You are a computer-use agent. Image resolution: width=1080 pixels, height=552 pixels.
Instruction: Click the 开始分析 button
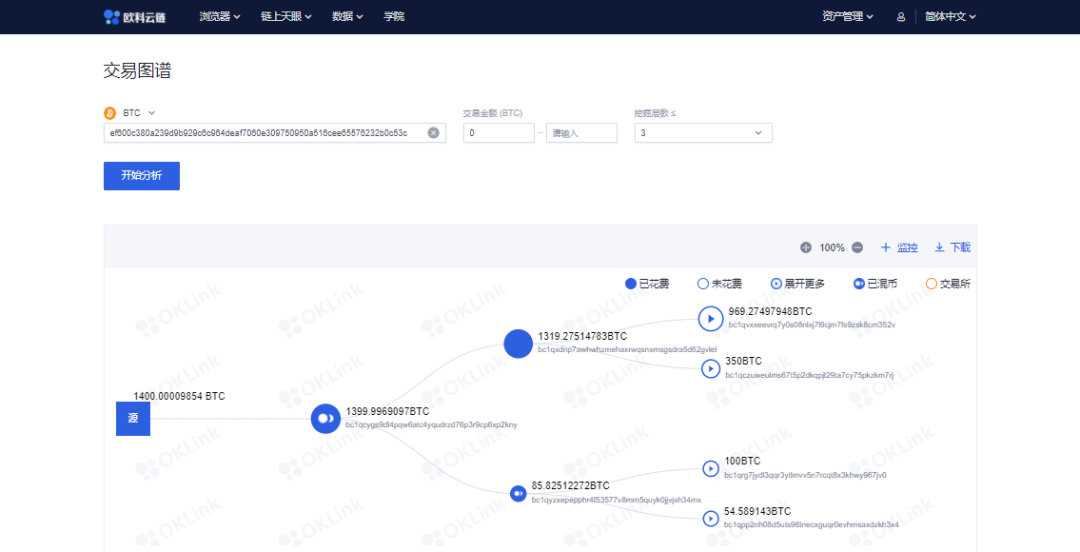[x=142, y=176]
